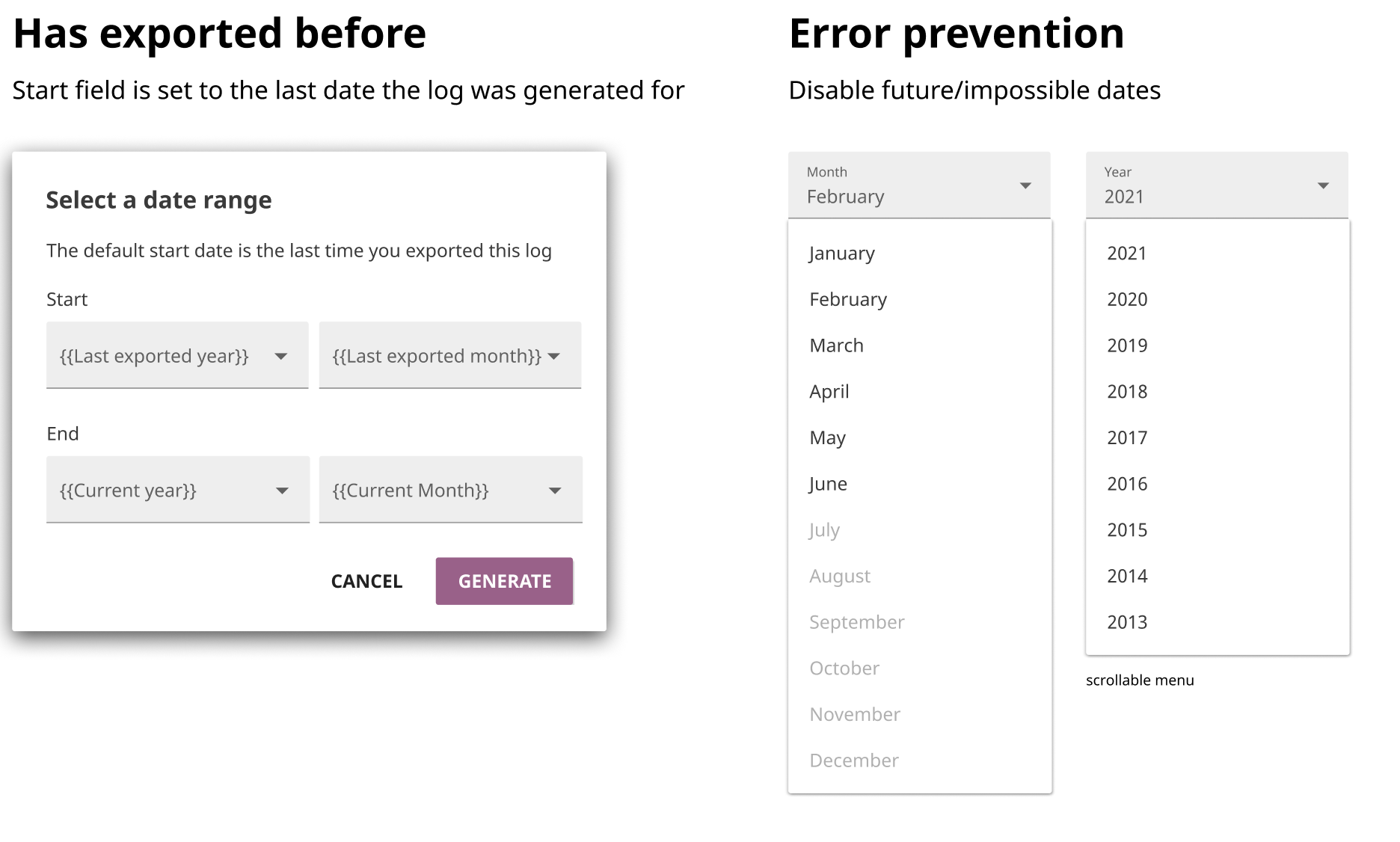Select 2021 at the top of the year list
1400x842 pixels.
click(x=1126, y=253)
